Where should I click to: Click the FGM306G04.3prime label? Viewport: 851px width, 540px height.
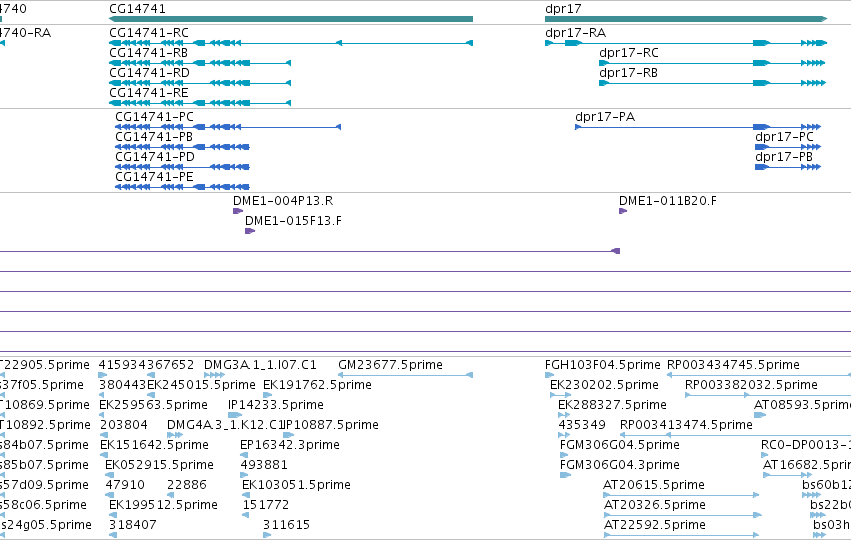pyautogui.click(x=619, y=465)
